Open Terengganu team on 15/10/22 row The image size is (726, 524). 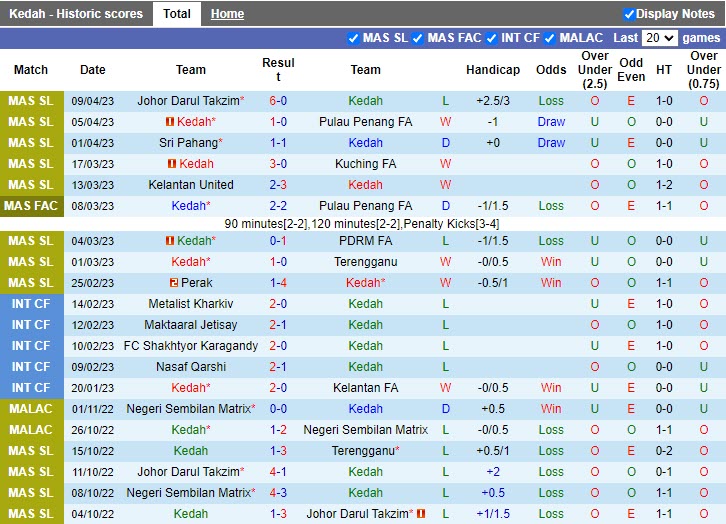pyautogui.click(x=363, y=451)
